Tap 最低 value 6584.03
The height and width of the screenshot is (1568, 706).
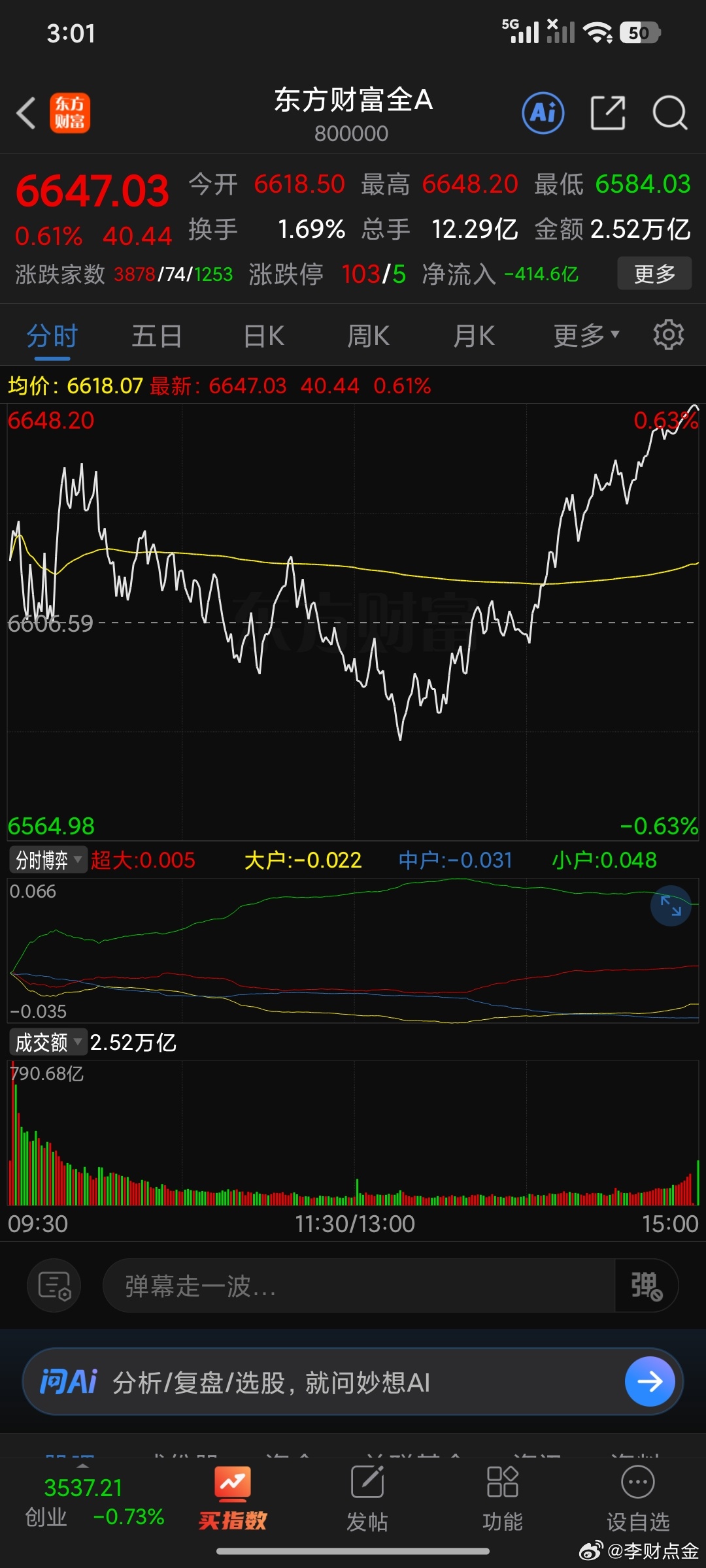(x=643, y=184)
